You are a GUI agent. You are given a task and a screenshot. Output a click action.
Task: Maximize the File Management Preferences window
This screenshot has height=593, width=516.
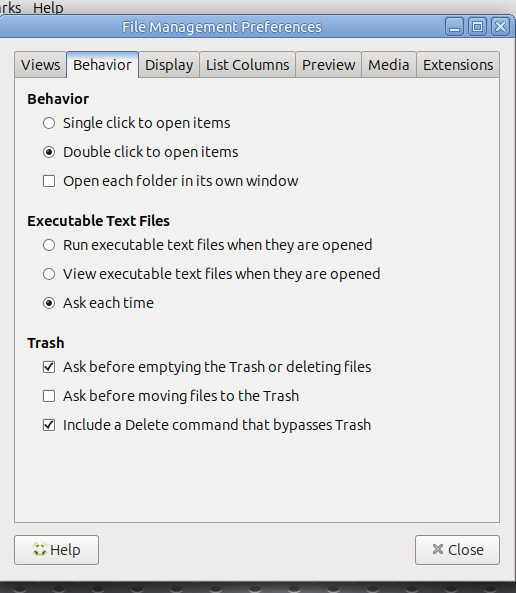(477, 27)
